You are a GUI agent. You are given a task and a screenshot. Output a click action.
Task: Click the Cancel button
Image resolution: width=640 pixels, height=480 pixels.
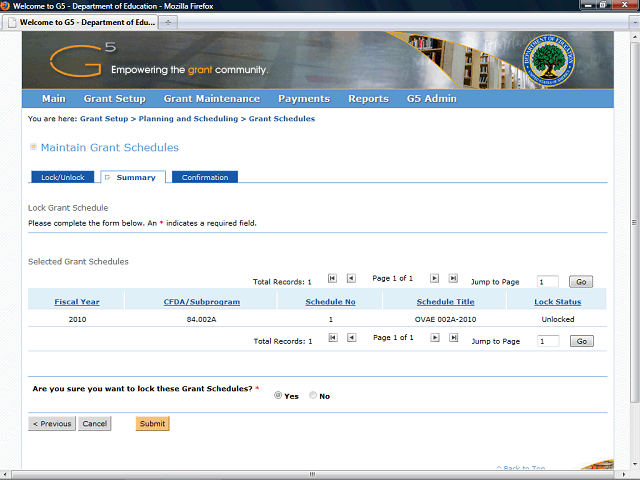[x=95, y=424]
